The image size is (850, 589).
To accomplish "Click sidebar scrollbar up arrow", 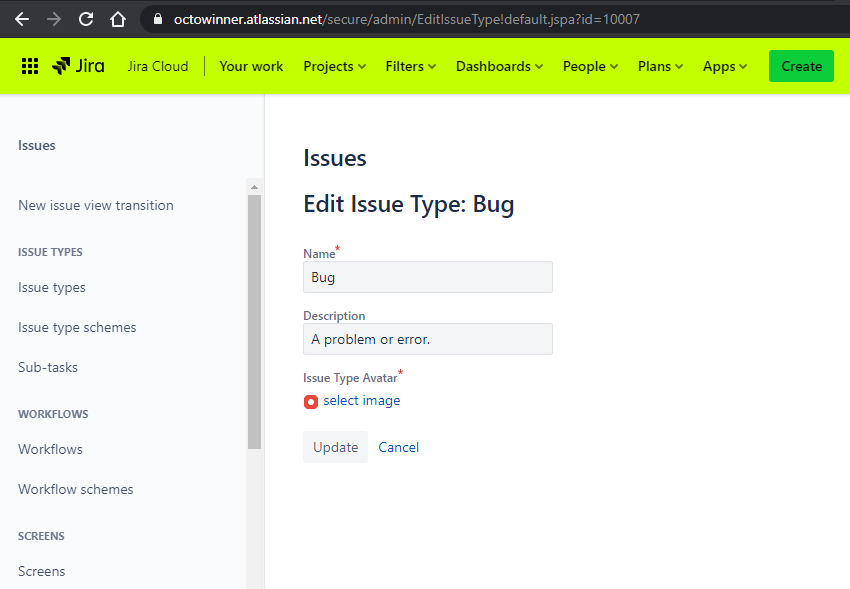I will 254,187.
